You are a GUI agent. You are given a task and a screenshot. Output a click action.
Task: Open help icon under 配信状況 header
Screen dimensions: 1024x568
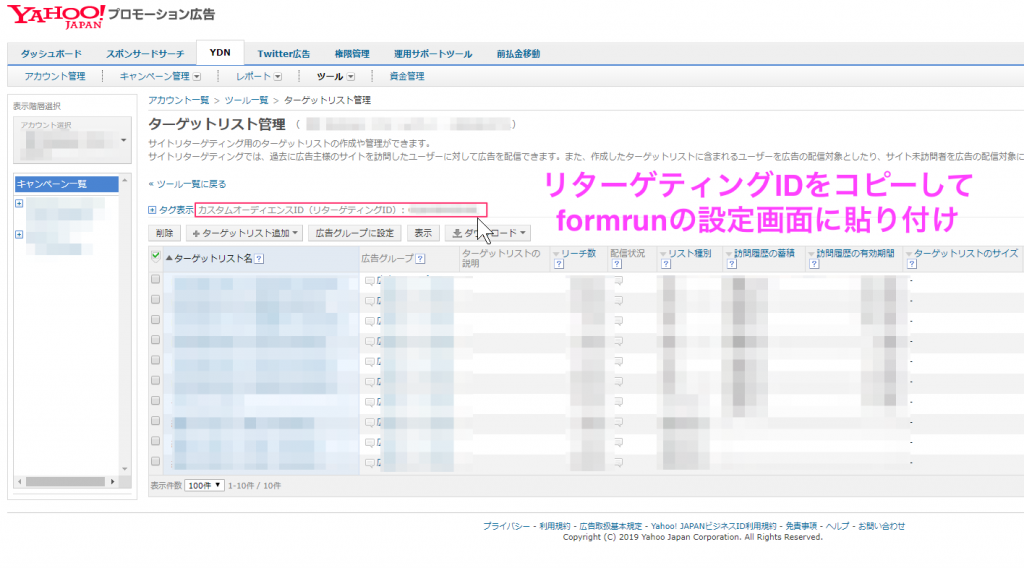pos(616,264)
